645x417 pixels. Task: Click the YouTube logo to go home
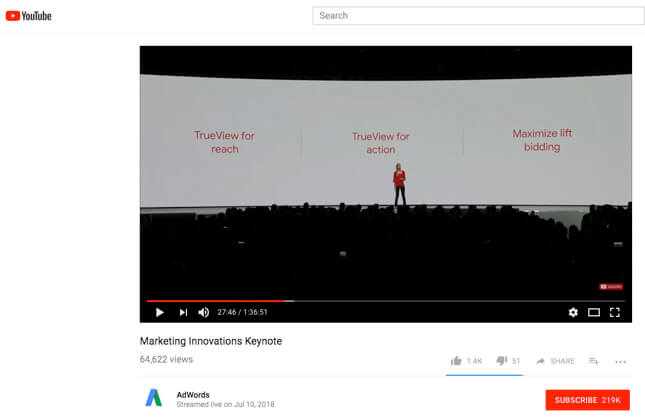coord(29,16)
